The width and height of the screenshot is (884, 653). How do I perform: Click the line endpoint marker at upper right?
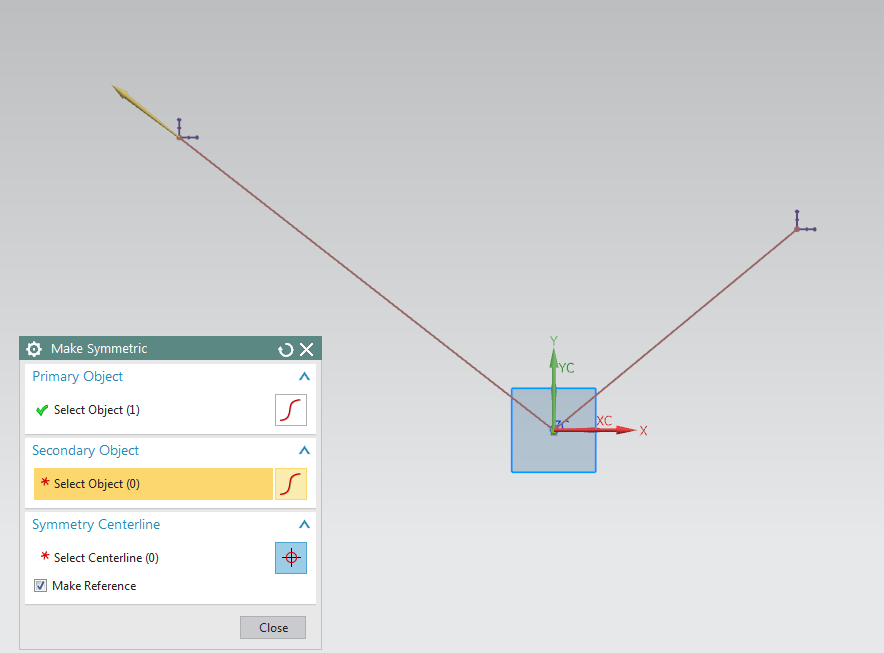[797, 229]
